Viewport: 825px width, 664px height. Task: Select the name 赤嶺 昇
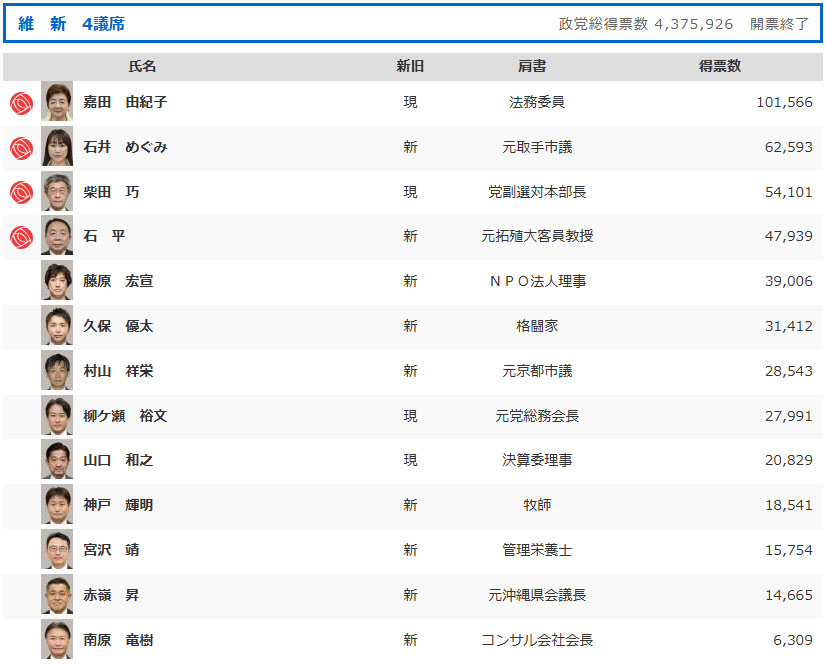111,595
